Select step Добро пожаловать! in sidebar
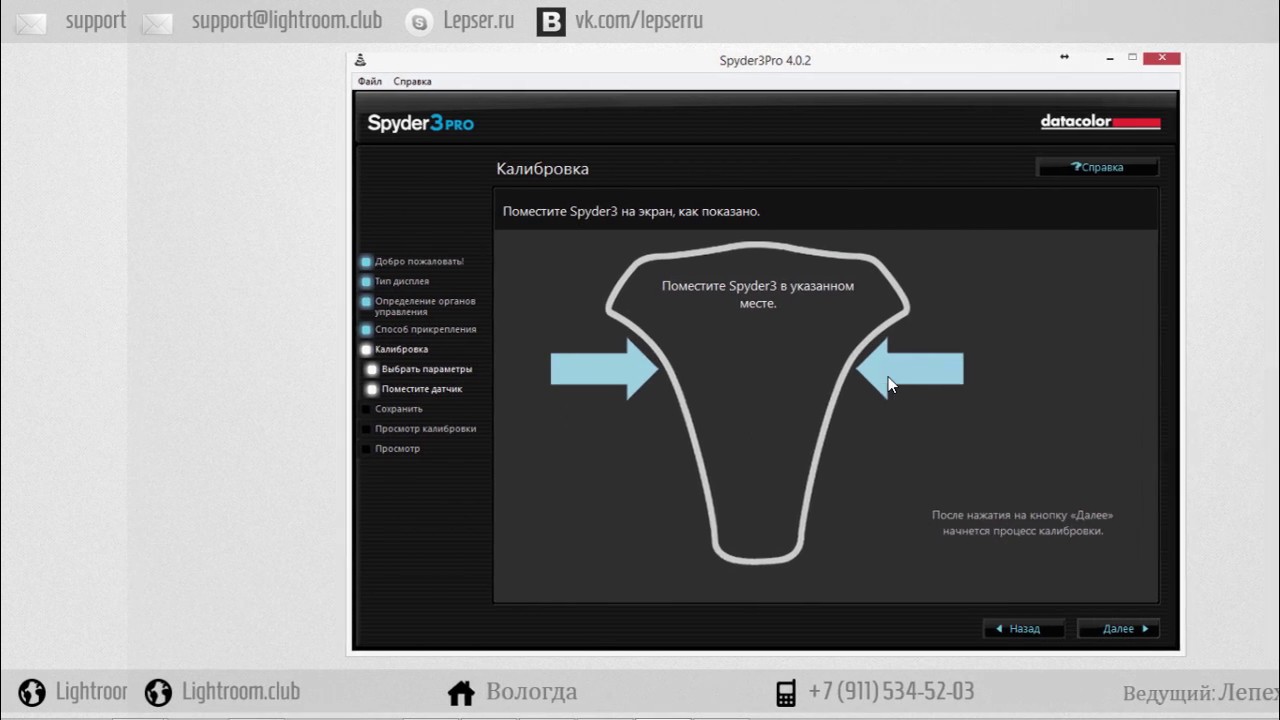The image size is (1280, 720). point(412,261)
